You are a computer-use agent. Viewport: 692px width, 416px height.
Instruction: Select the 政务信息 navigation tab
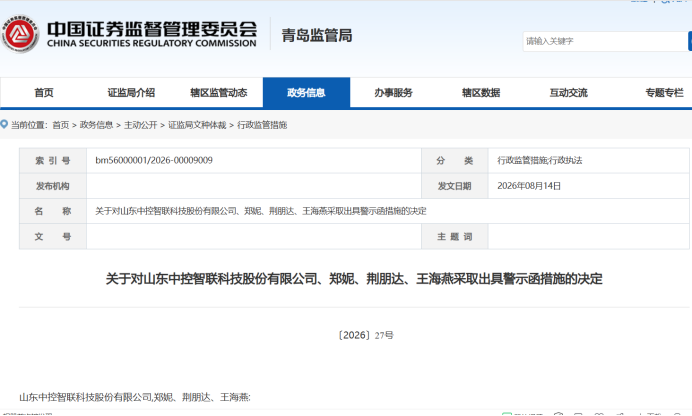[x=306, y=93]
